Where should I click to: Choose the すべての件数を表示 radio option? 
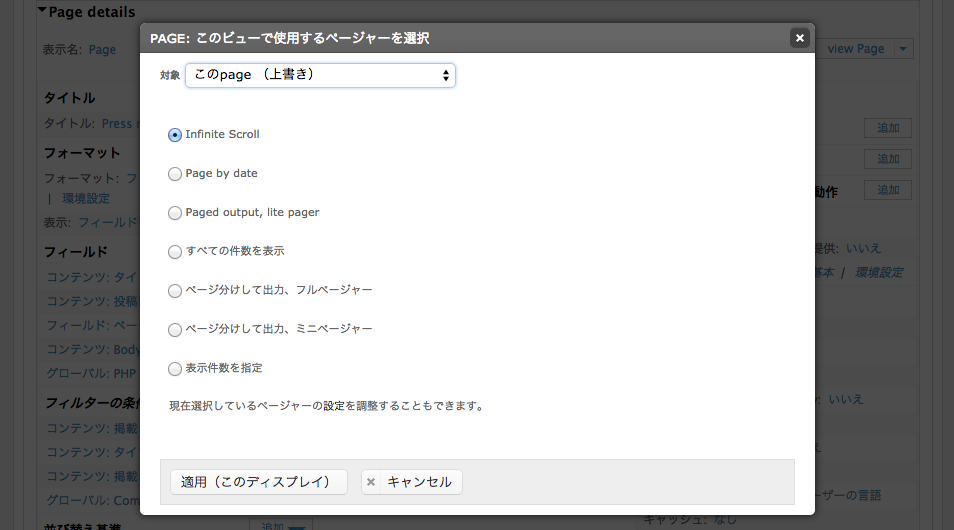click(175, 252)
